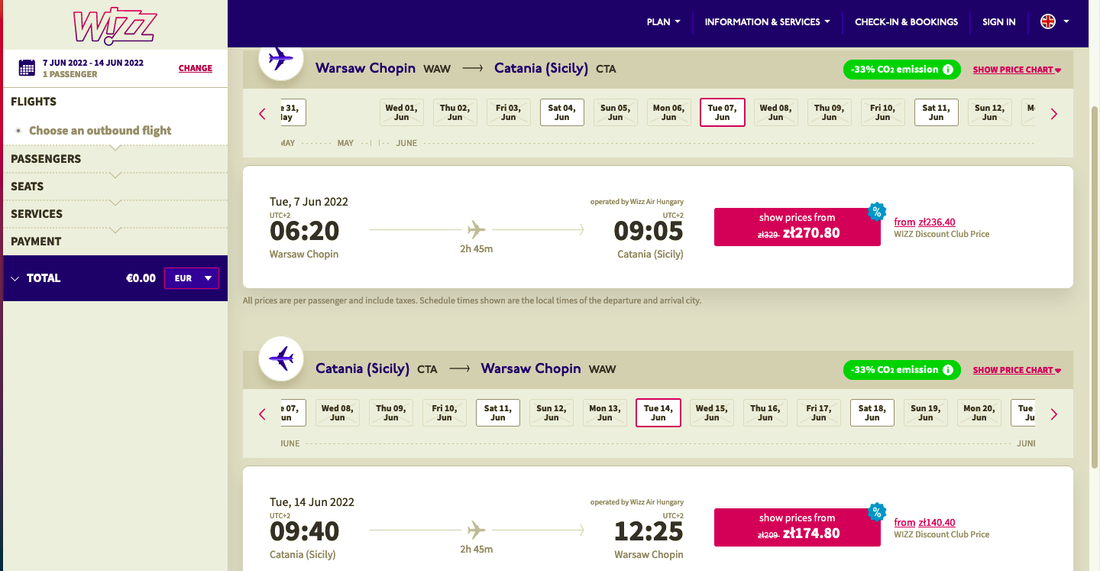This screenshot has width=1100, height=571.
Task: Click CHANGE link for travel dates
Action: coord(195,68)
